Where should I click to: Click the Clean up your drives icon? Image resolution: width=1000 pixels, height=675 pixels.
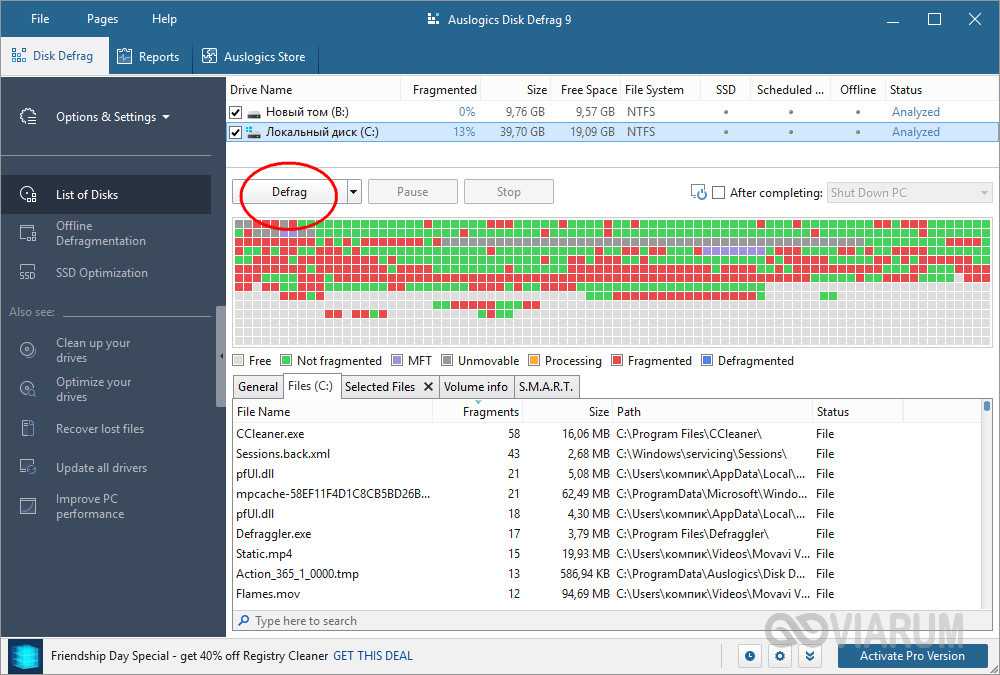click(28, 350)
